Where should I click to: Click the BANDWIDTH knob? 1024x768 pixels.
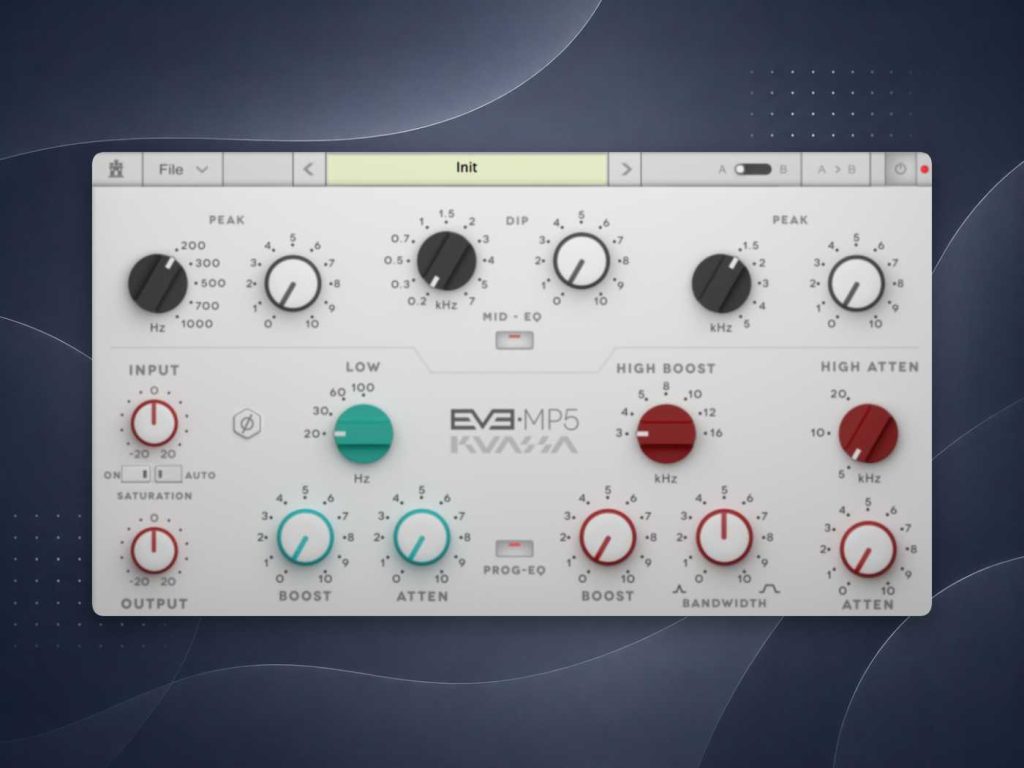click(x=724, y=537)
